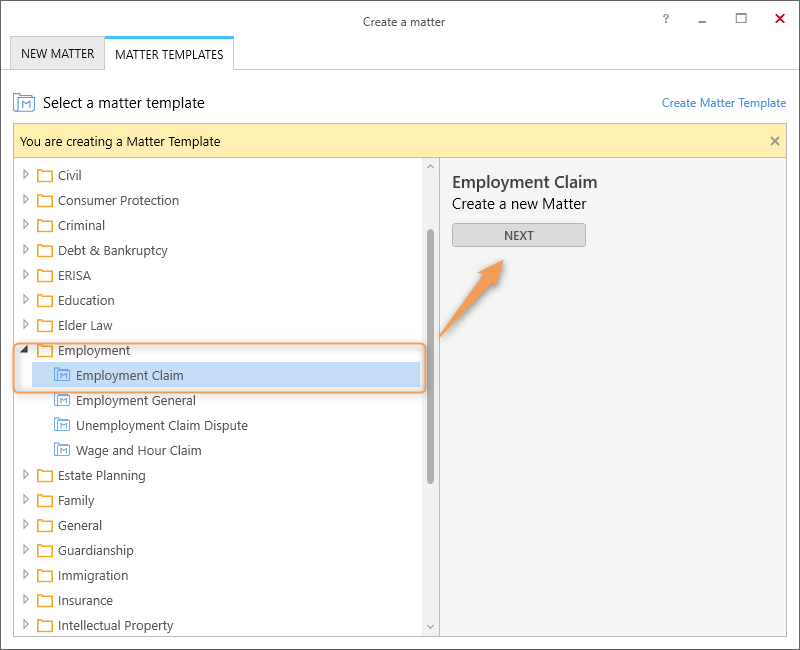Click the Employment General template icon
800x650 pixels.
pos(62,400)
